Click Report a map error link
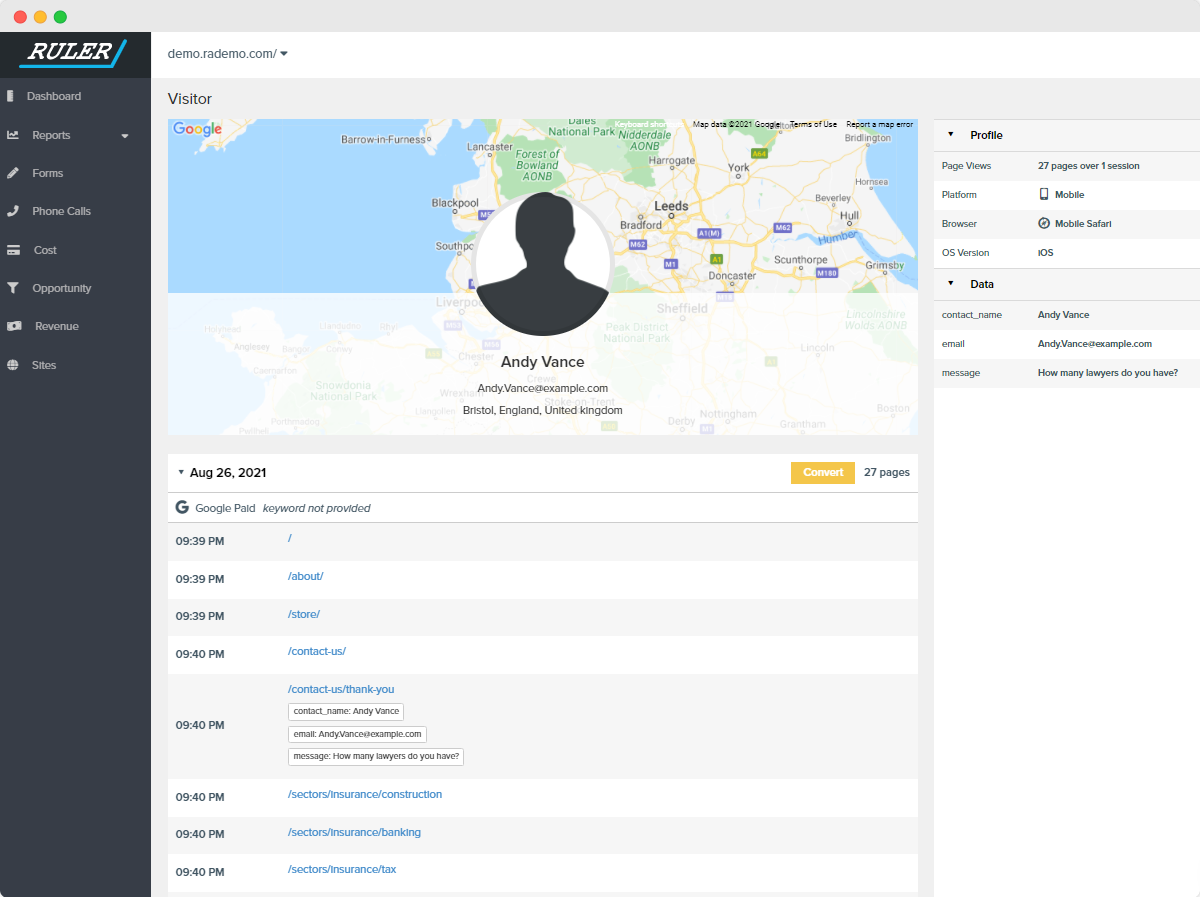Image resolution: width=1200 pixels, height=897 pixels. 880,124
